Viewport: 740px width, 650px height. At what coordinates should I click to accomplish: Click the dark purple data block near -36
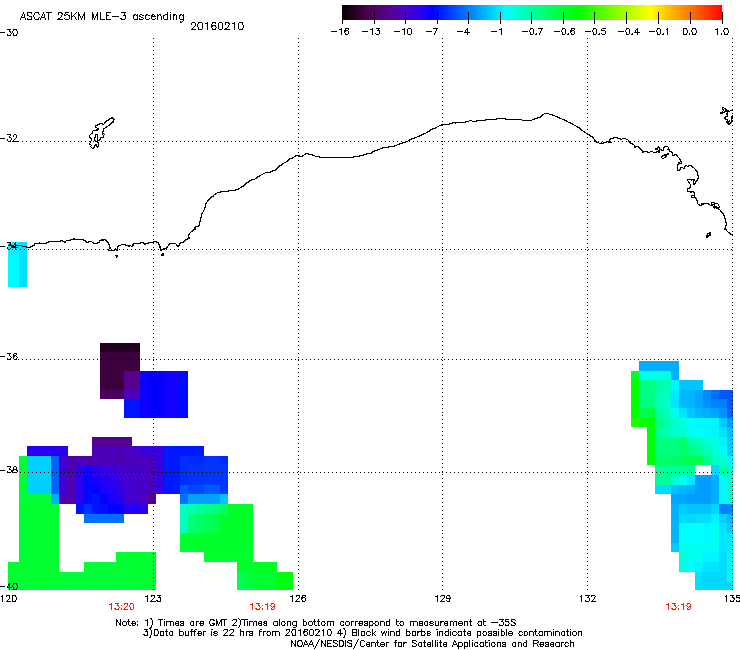point(120,371)
